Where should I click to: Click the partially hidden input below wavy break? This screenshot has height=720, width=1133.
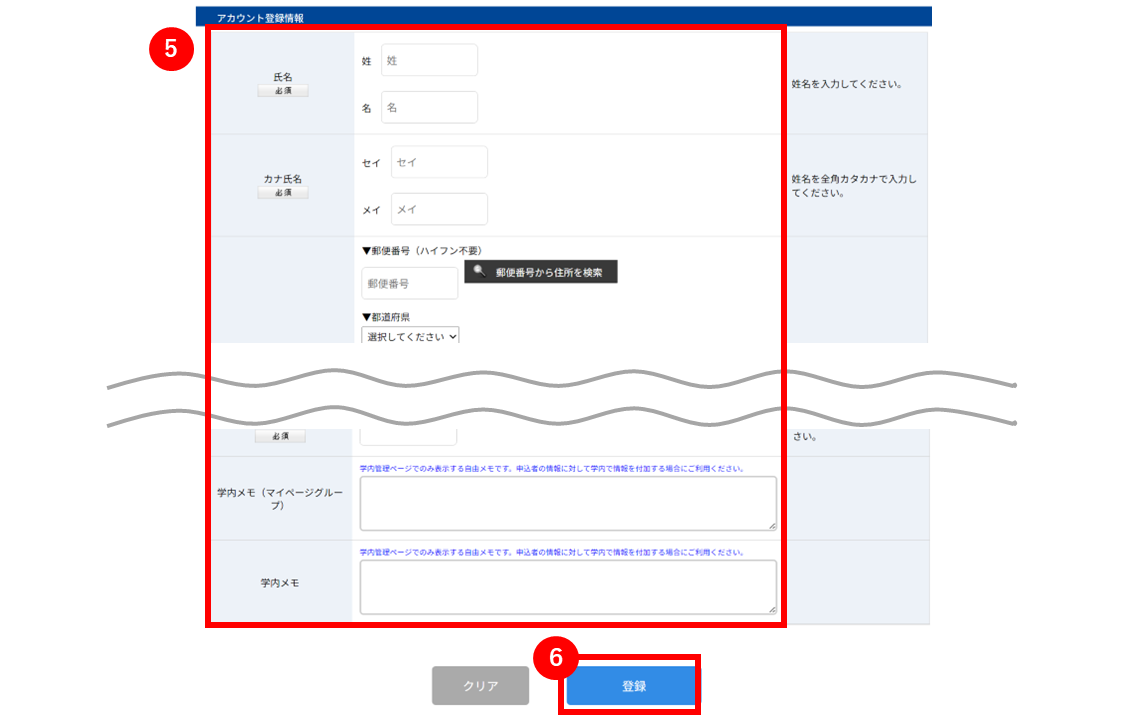click(x=408, y=437)
